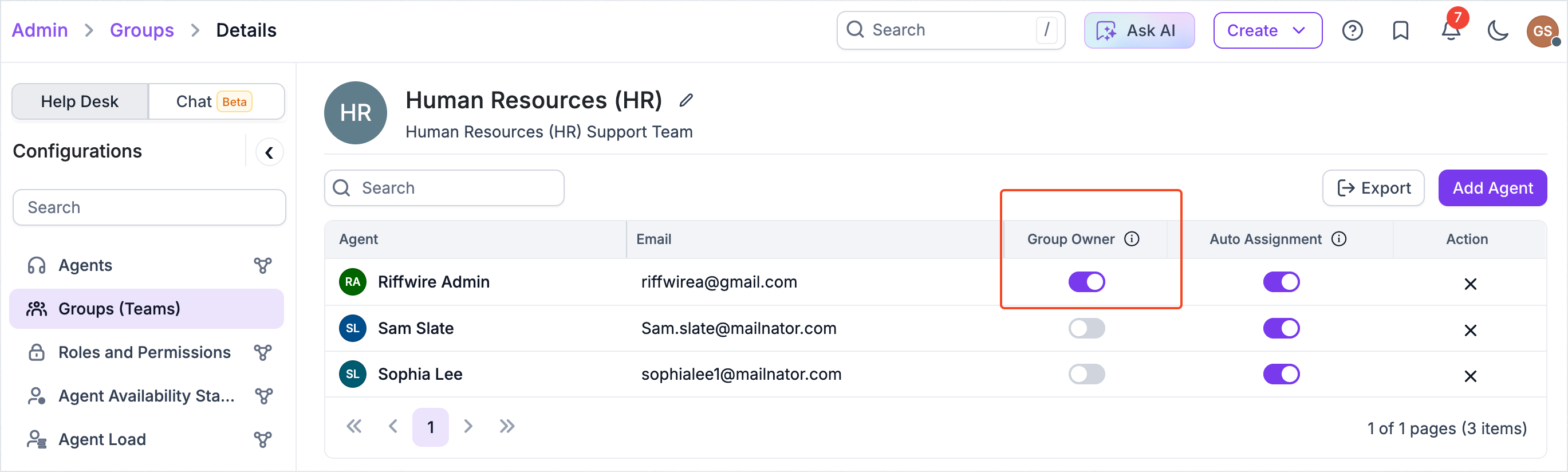Focus the global Search field in header
Screen dimensions: 1568x472
pos(951,30)
